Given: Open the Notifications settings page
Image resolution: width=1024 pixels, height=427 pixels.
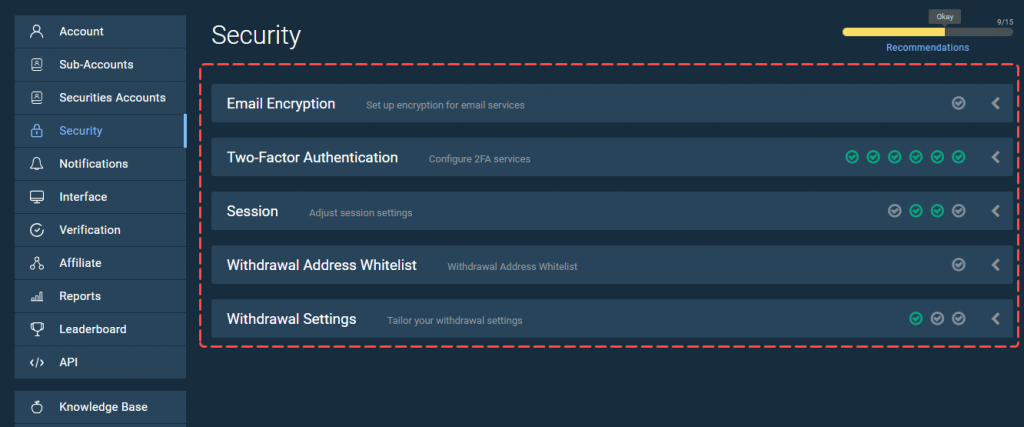Looking at the screenshot, I should pyautogui.click(x=100, y=164).
